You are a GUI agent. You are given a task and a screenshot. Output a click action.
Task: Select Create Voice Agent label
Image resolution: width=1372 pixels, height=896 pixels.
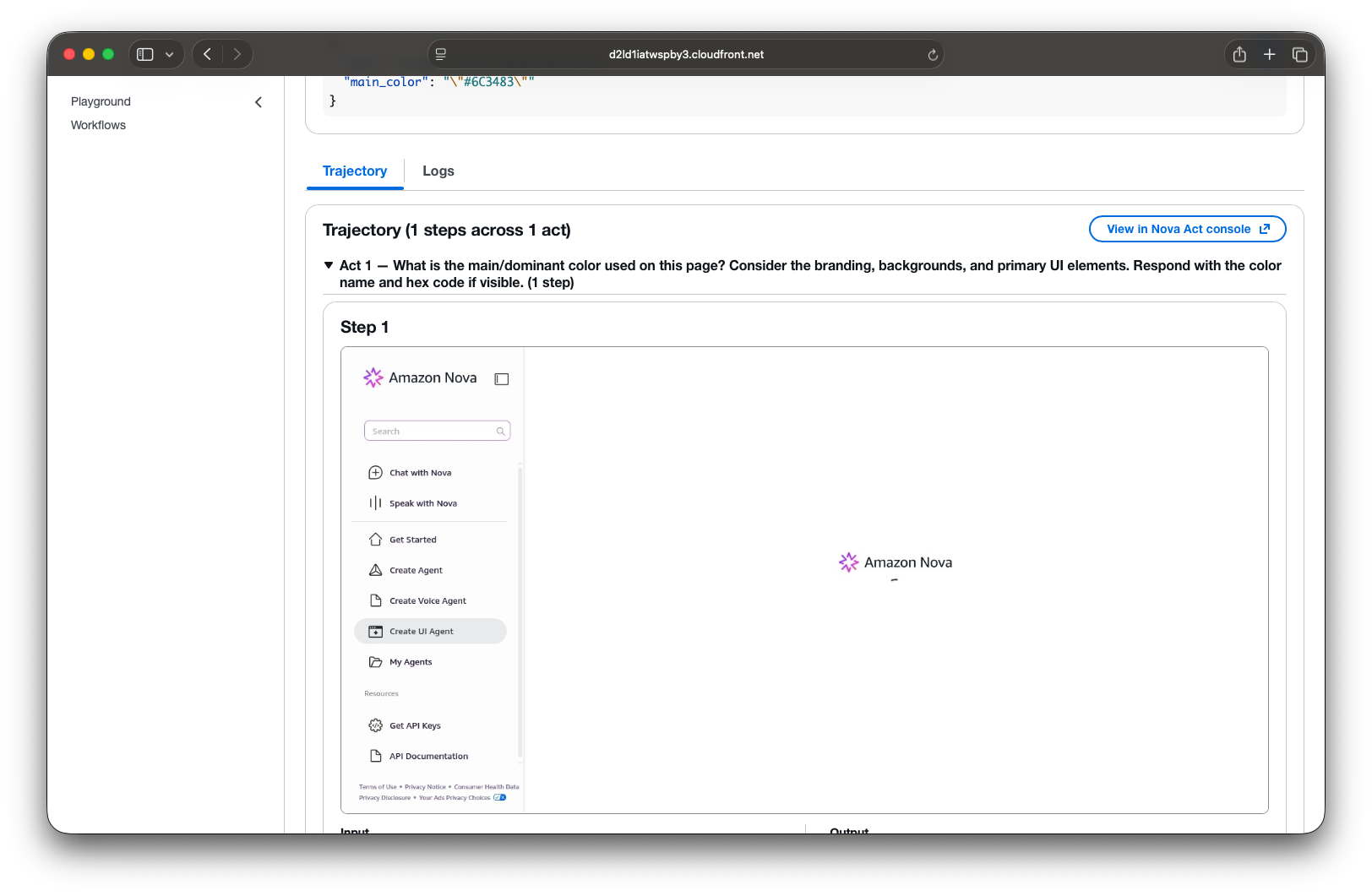click(x=427, y=600)
